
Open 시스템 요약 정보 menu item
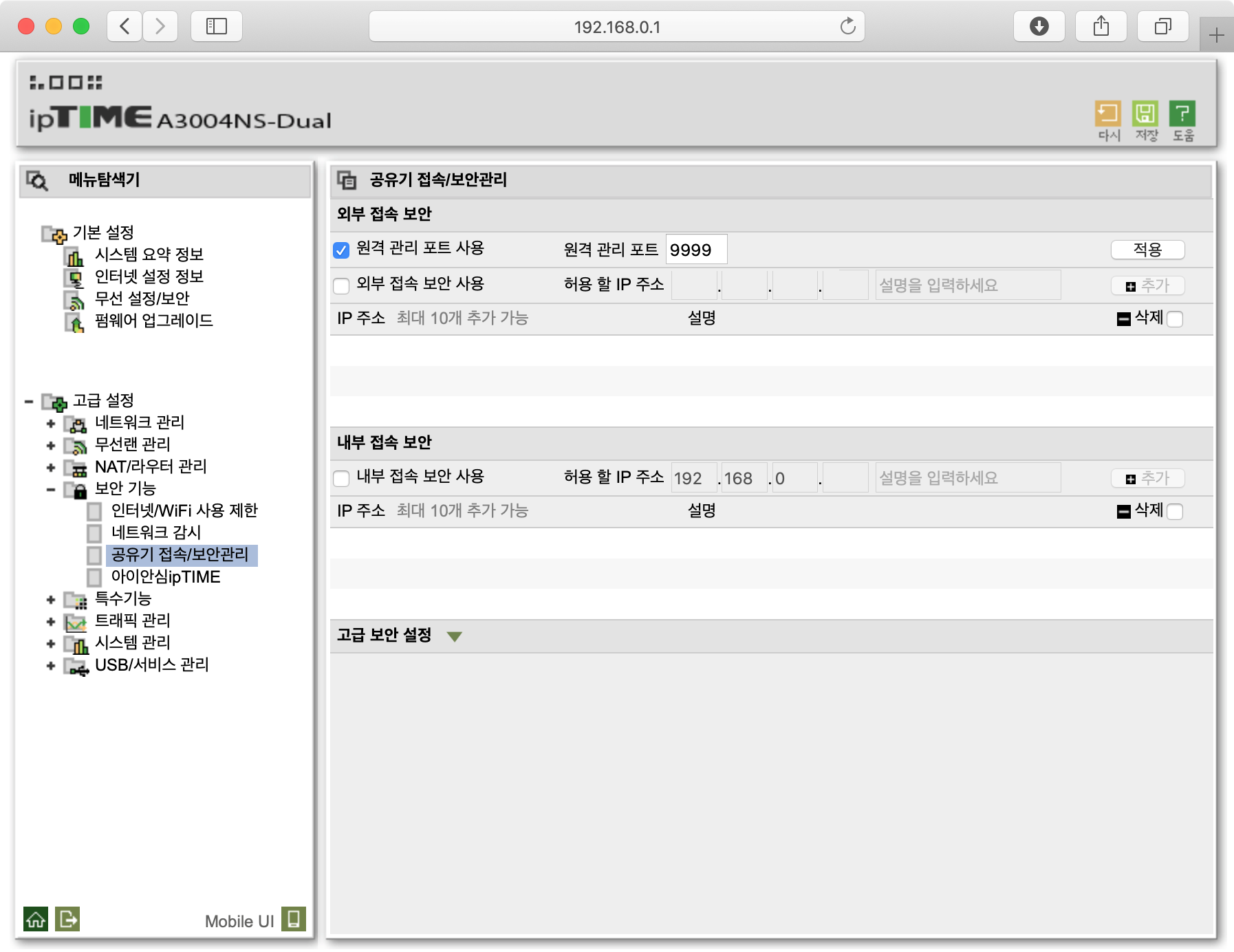pyautogui.click(x=149, y=255)
